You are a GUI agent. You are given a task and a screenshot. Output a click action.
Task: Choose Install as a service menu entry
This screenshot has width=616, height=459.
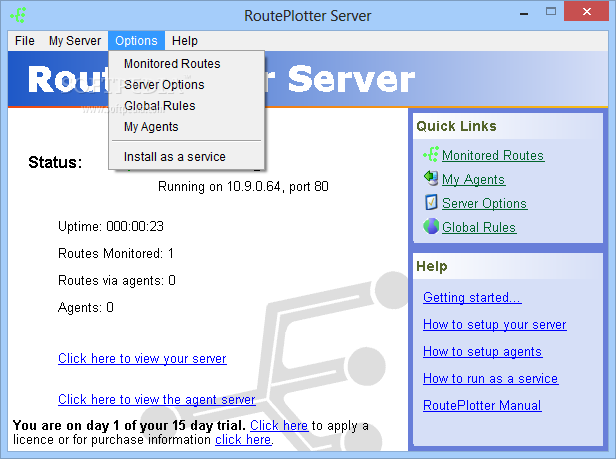click(x=187, y=156)
